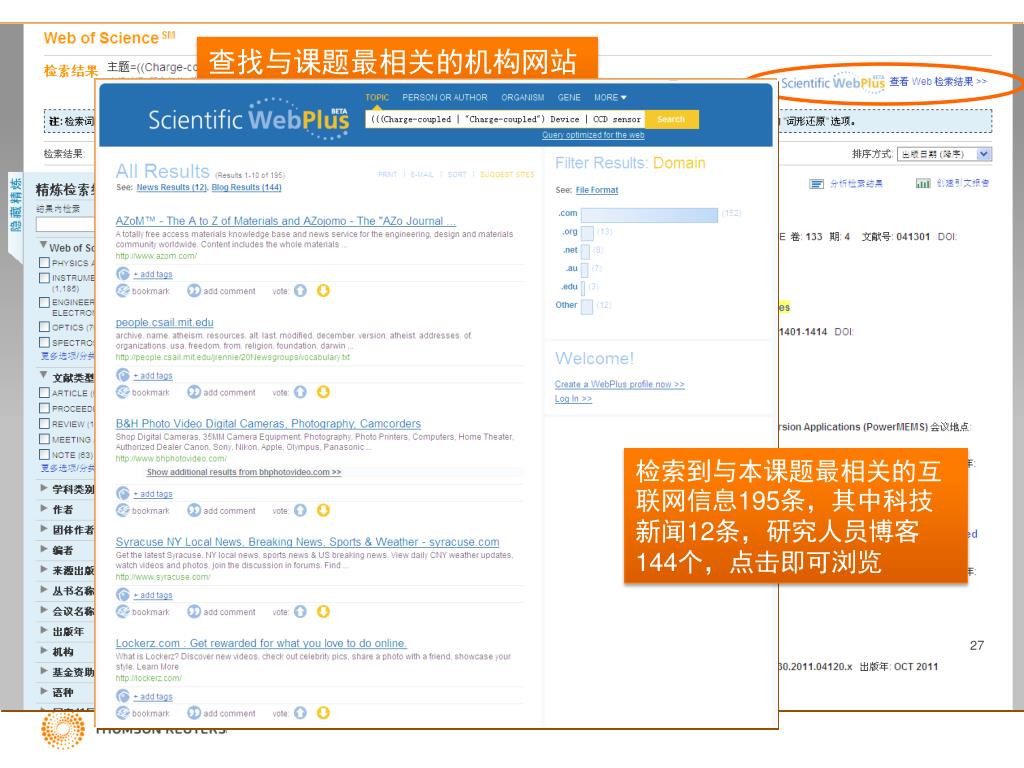Check the SPECTROSCOPY category checkbox
Viewport: 1024px width, 768px height.
click(x=44, y=342)
